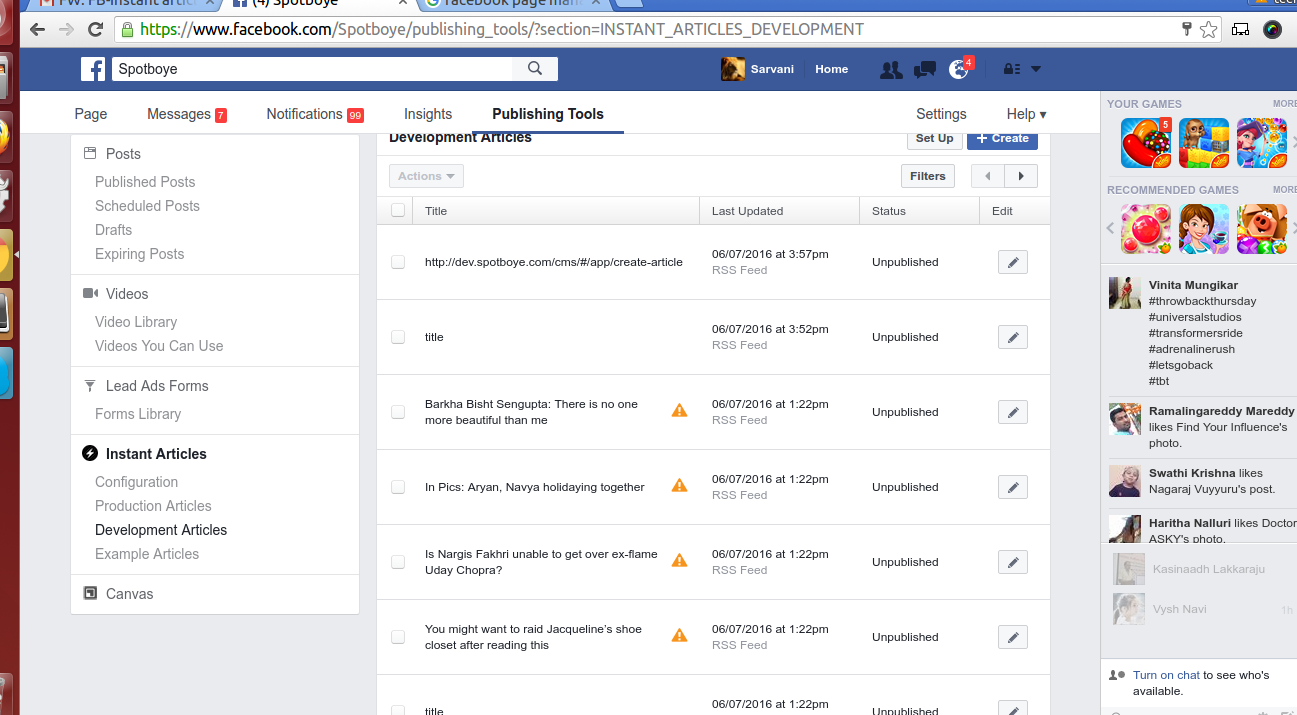
Task: Click the browser address bar URL
Action: click(x=502, y=29)
